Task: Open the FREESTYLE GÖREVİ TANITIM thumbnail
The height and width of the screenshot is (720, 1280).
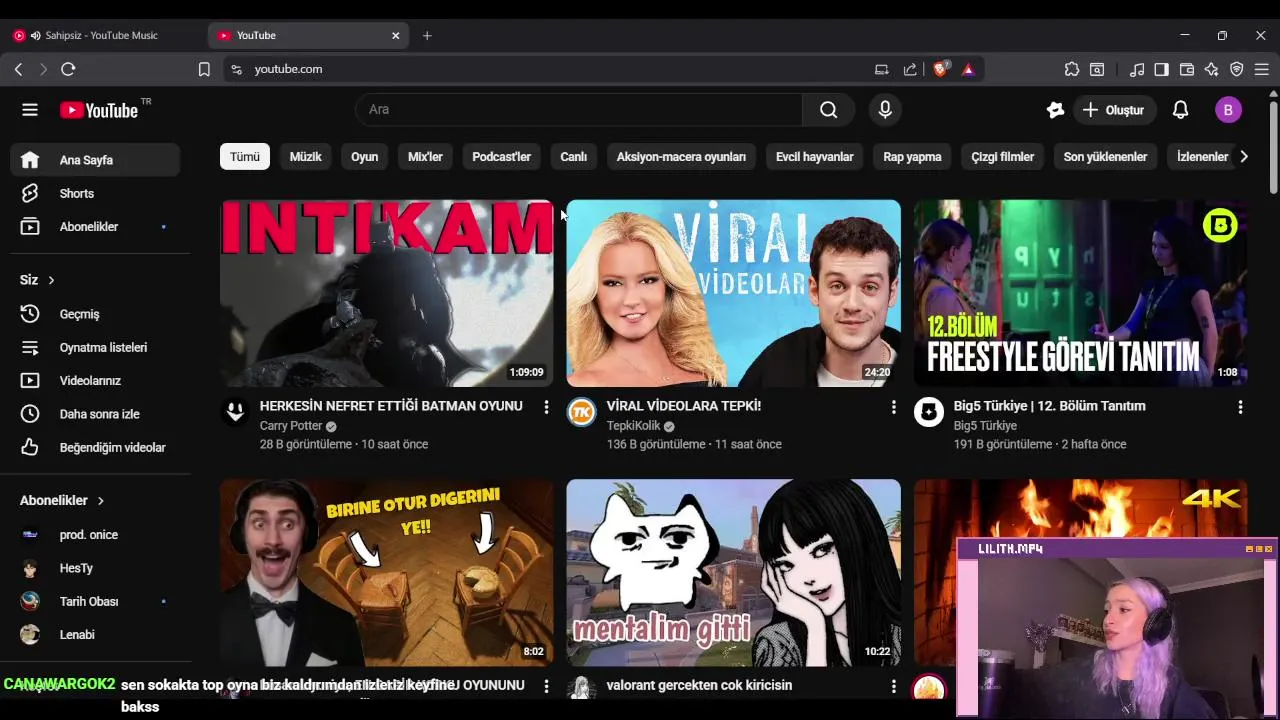Action: click(x=1080, y=293)
